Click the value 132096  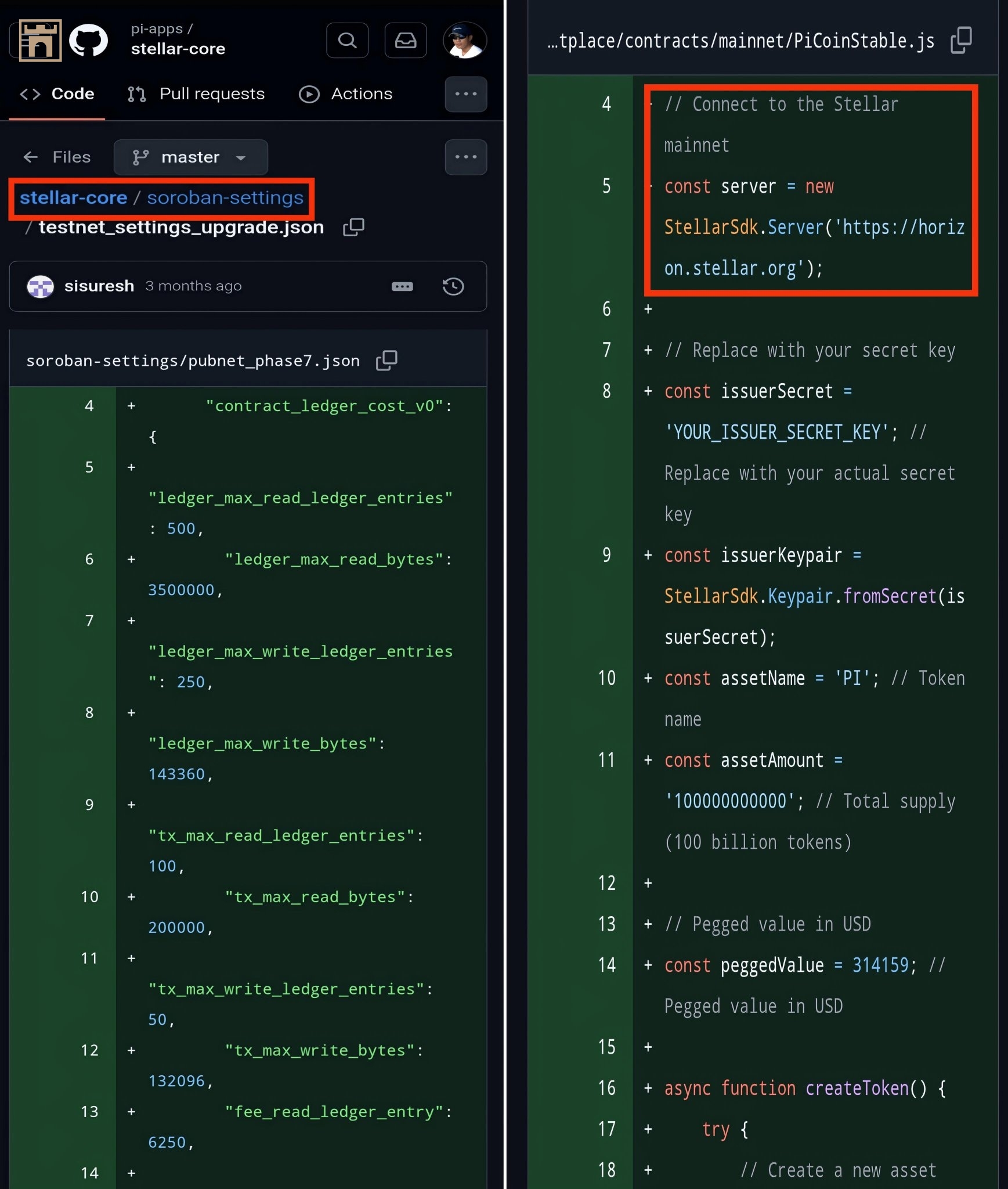[x=176, y=1081]
